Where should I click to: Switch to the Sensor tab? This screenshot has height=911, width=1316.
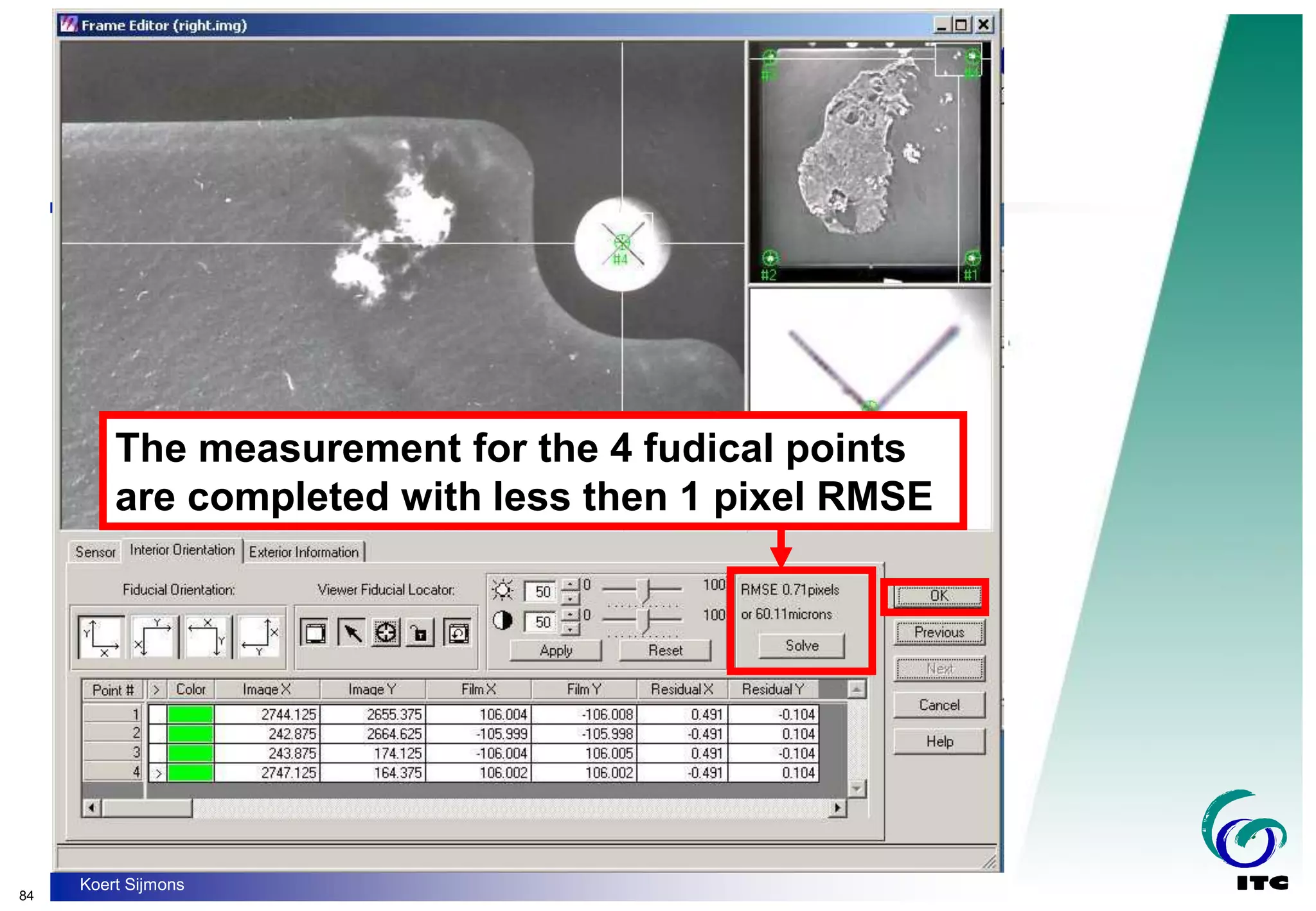[95, 552]
